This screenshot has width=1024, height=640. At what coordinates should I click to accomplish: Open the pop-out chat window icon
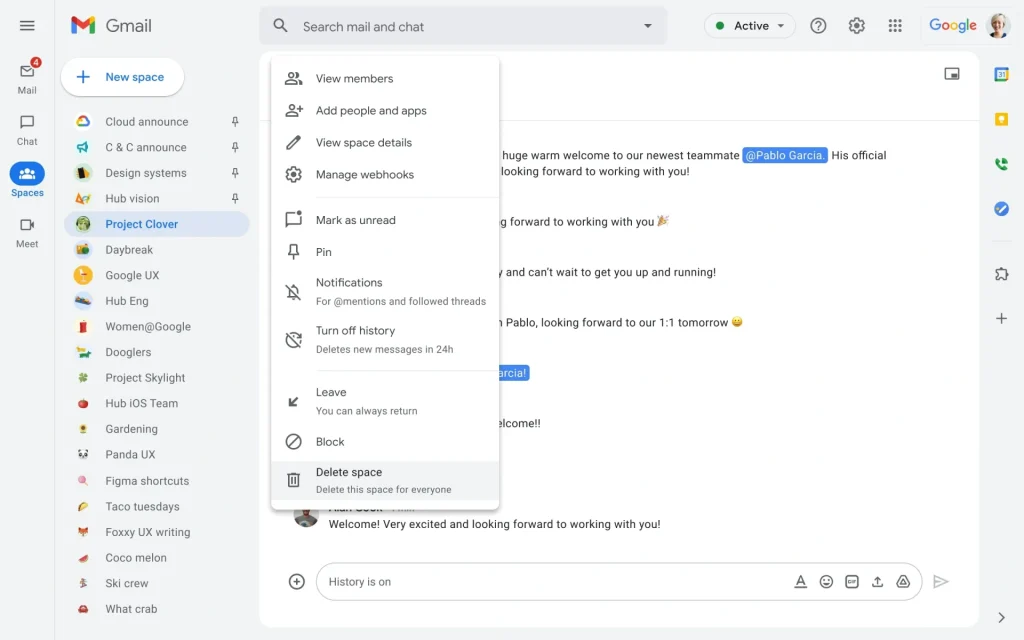pyautogui.click(x=951, y=74)
